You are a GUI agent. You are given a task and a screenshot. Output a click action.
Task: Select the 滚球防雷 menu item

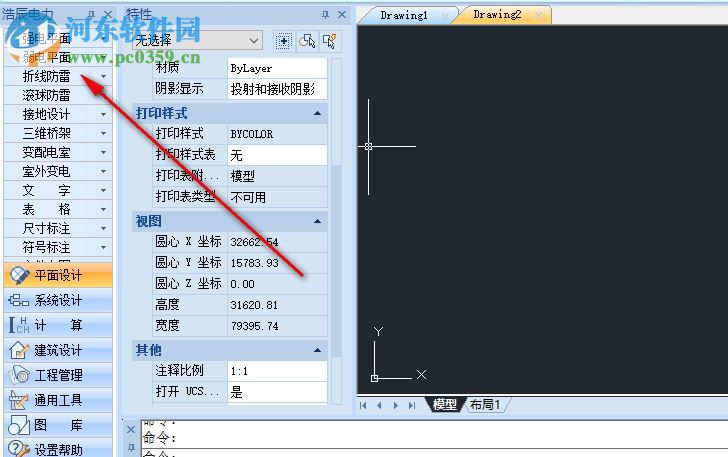[58, 95]
